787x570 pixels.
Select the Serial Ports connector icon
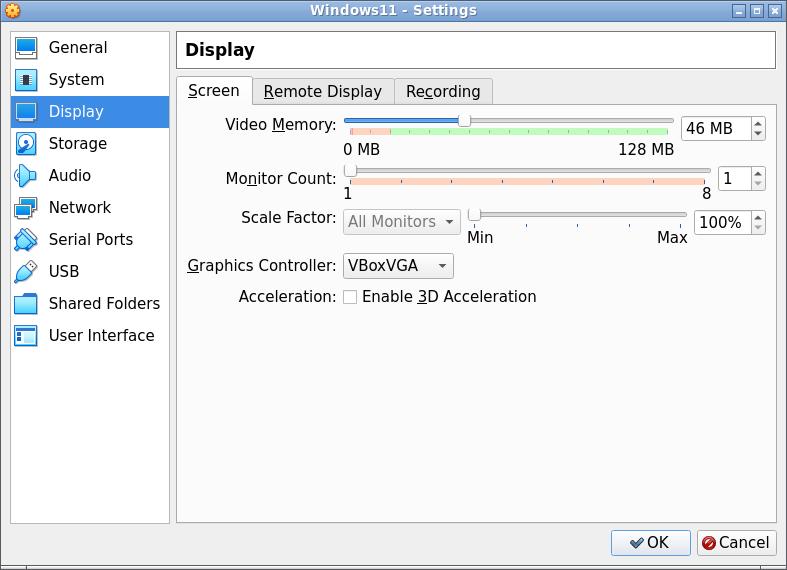coord(26,240)
